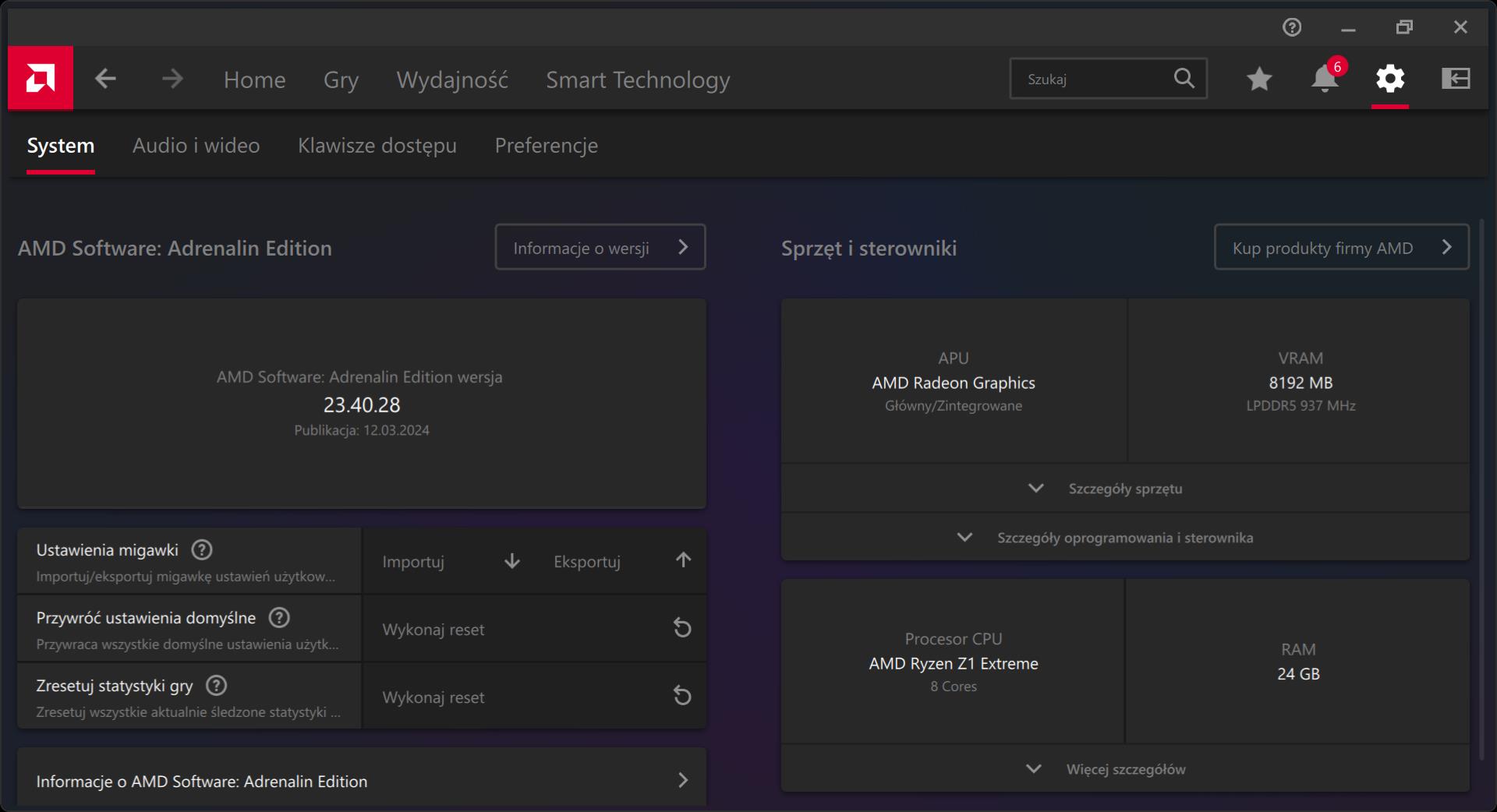Expand Szczegóły oprogramowania i sterownika
This screenshot has height=812, width=1497.
(x=1125, y=538)
